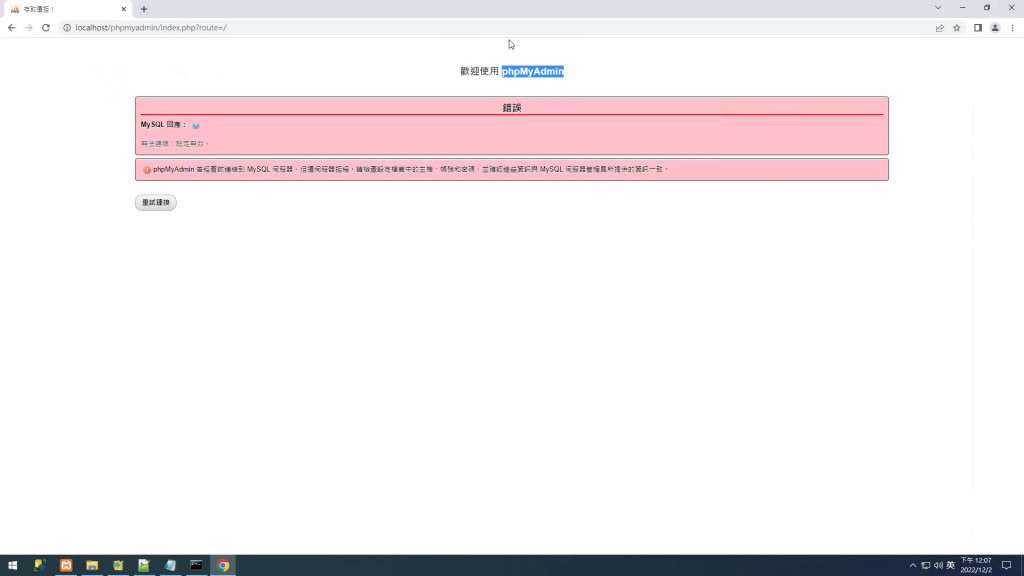Focus the address bar showing localhost/phpmyadmin
Screen dimensions: 1024x576
[496, 27]
